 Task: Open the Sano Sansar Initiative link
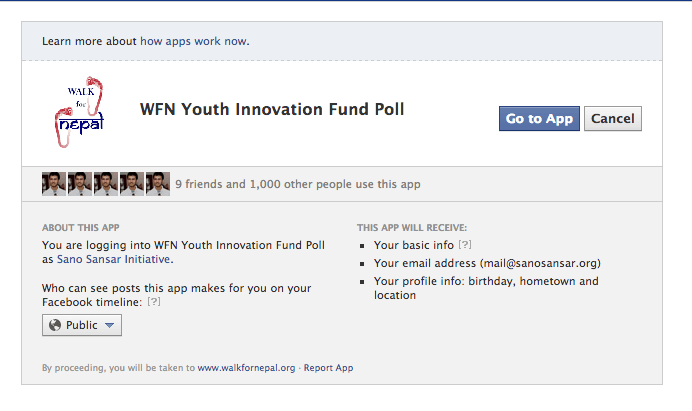click(115, 259)
